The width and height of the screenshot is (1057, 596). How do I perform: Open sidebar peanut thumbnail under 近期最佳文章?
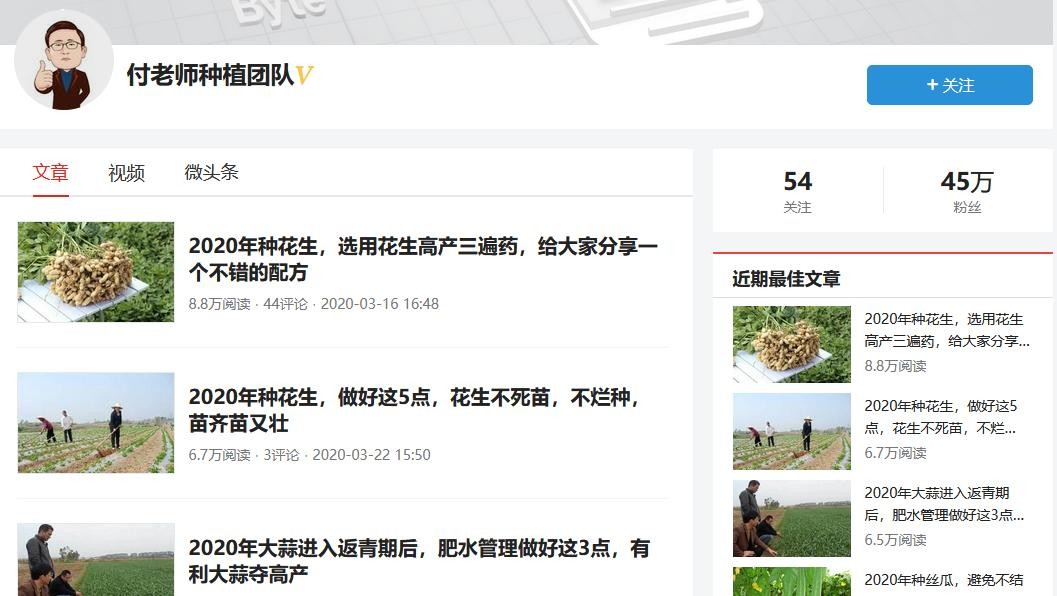[791, 345]
